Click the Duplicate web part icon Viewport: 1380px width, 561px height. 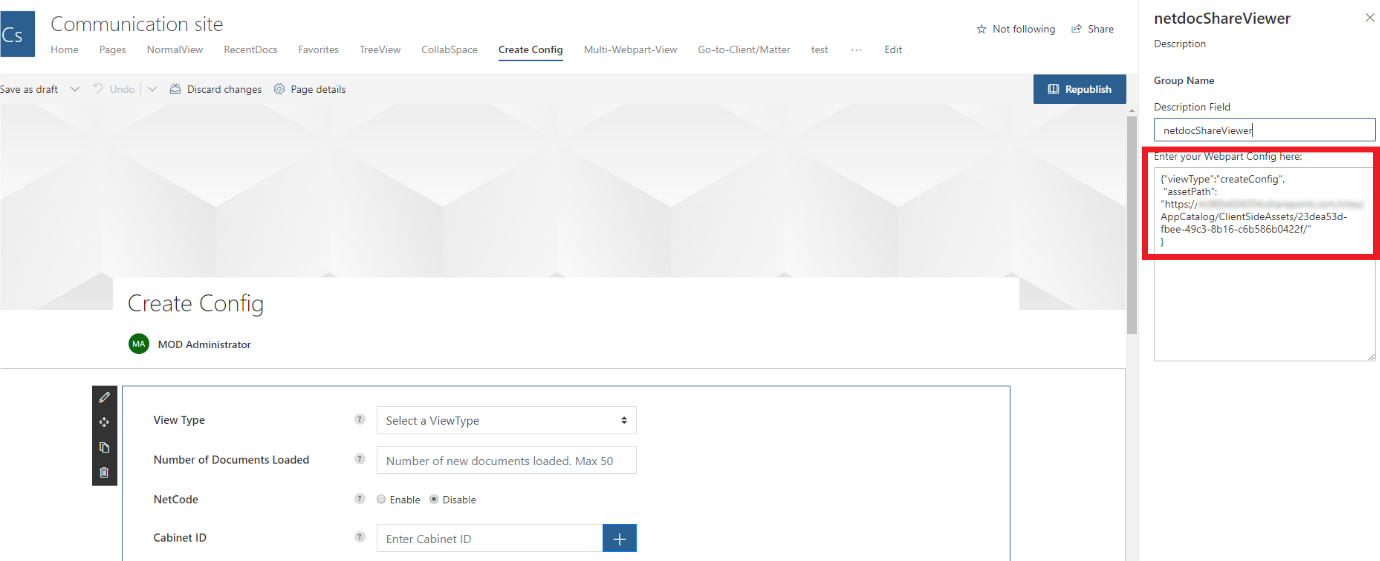point(105,447)
